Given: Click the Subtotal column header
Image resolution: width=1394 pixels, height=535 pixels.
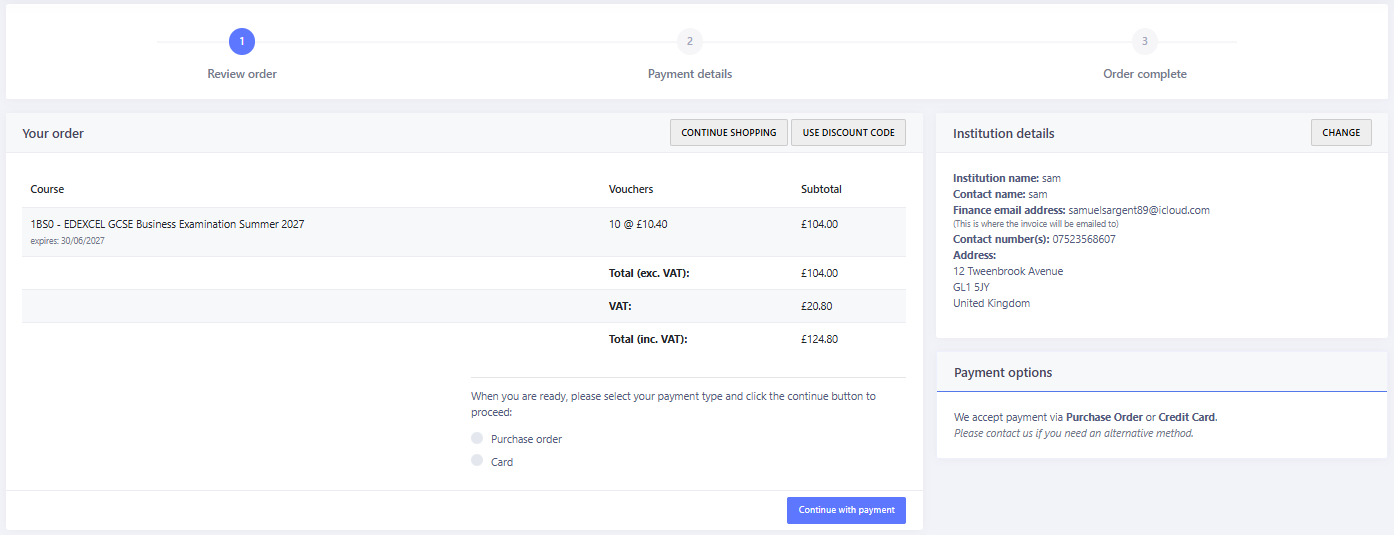Looking at the screenshot, I should pyautogui.click(x=821, y=189).
